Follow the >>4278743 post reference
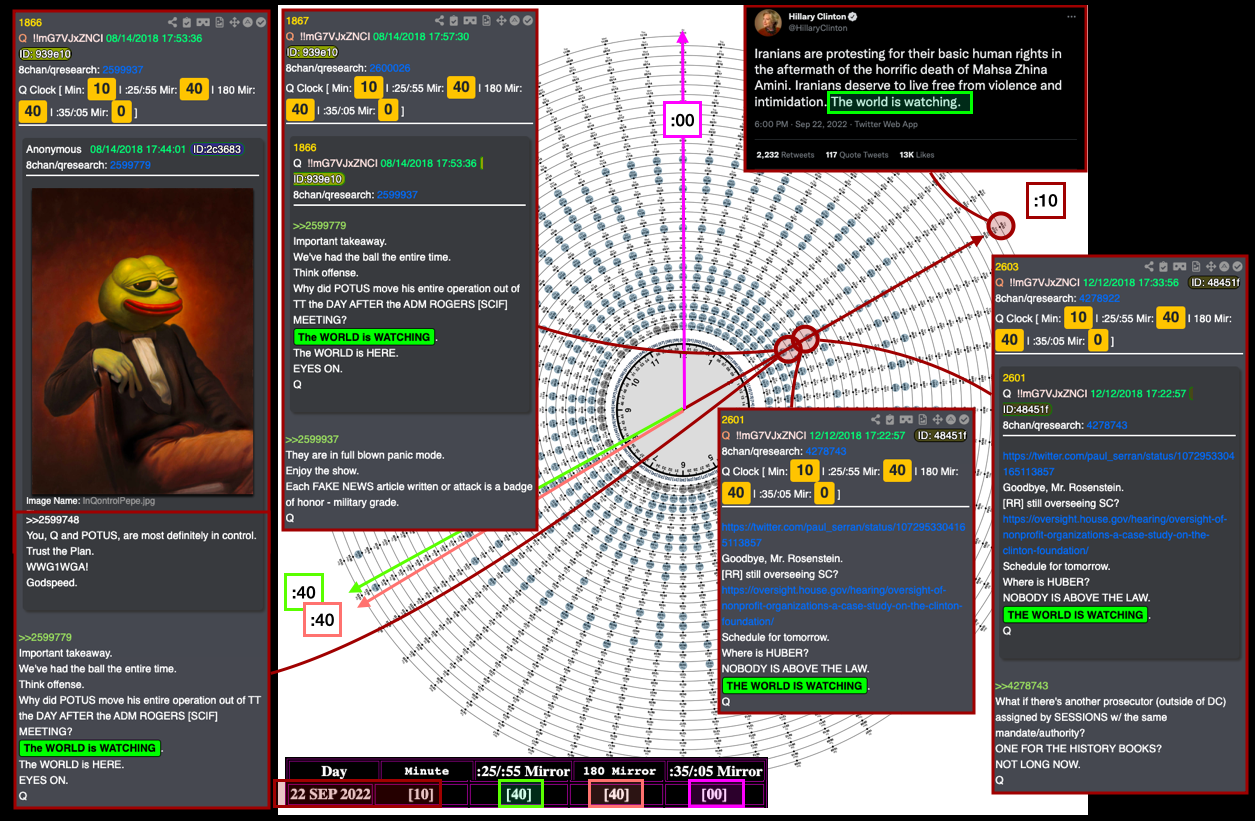Viewport: 1255px width, 821px height. [x=1022, y=686]
